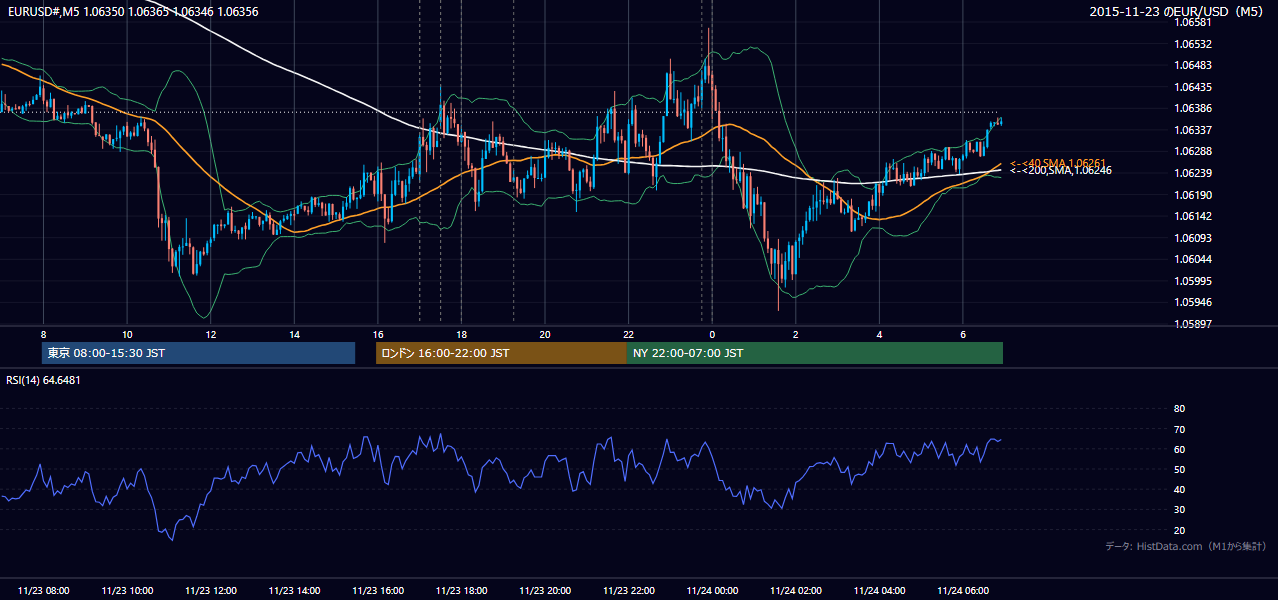The image size is (1278, 600).
Task: Click the 11/24 02:00 date label
Action: [796, 590]
